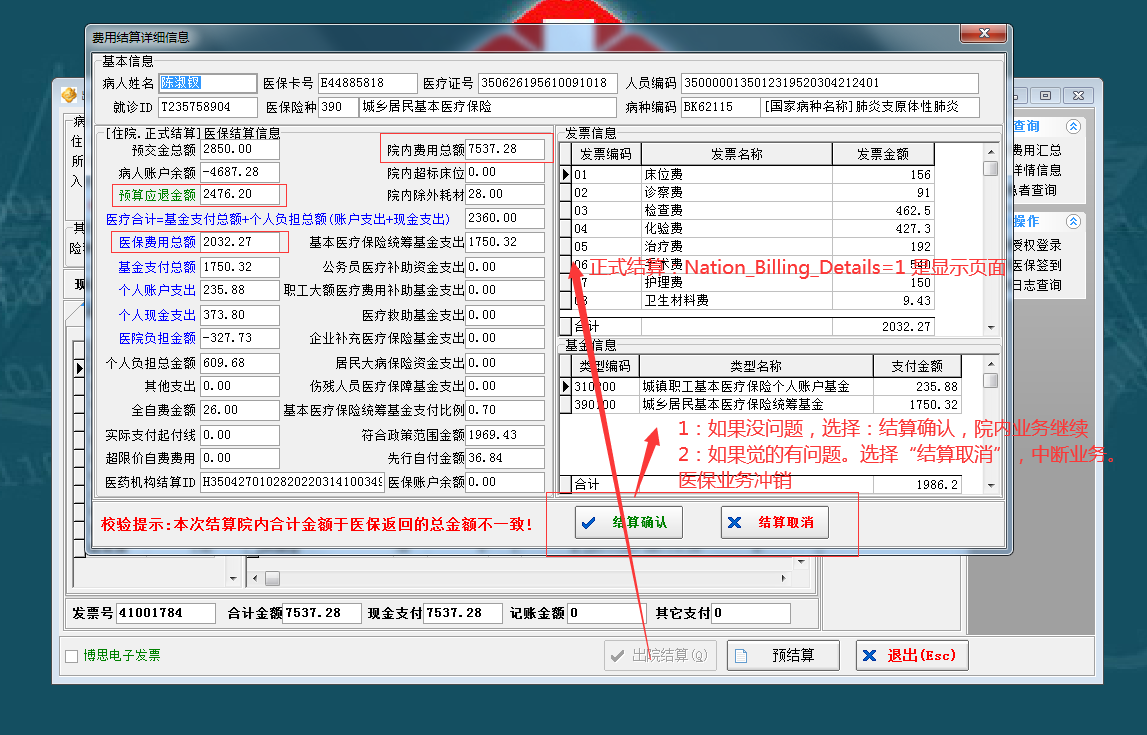Click the 医疗证号 input field
Screen dimensions: 1147x735
(x=547, y=83)
